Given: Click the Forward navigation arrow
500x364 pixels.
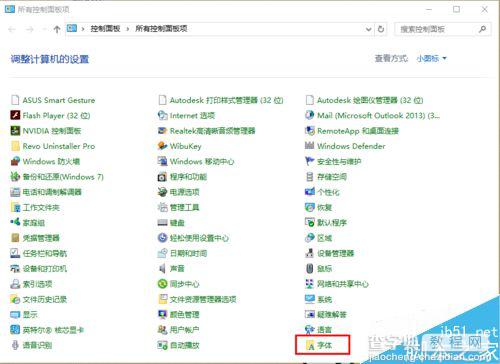Looking at the screenshot, I should tap(30, 29).
